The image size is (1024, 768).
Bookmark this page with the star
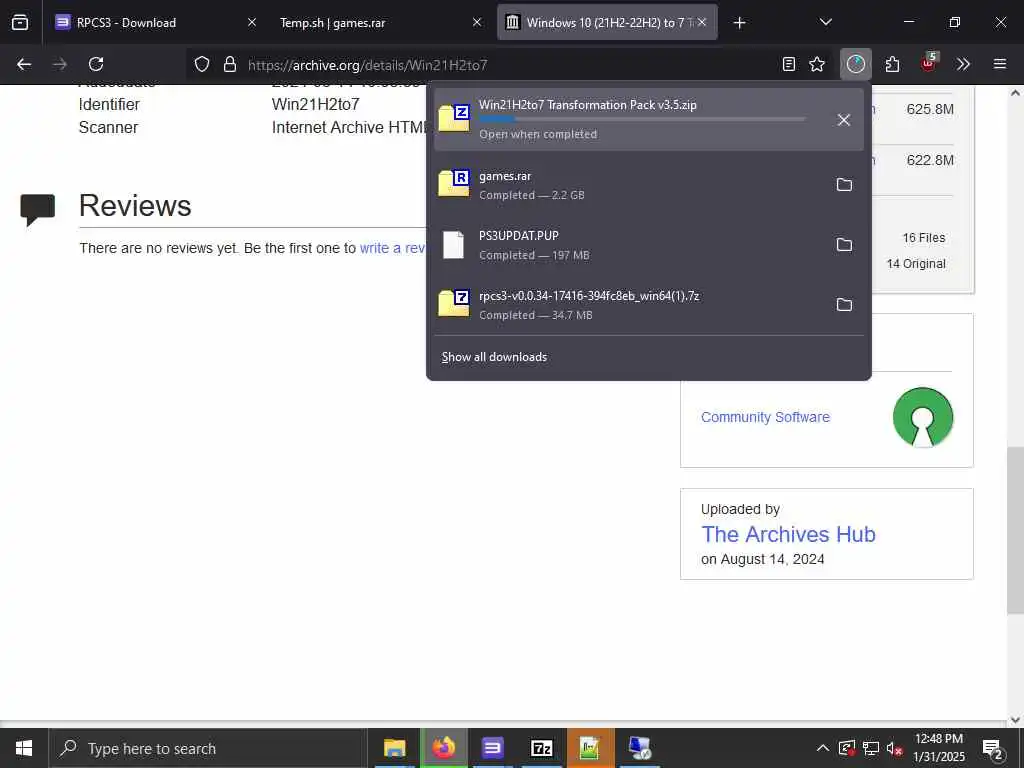[816, 64]
